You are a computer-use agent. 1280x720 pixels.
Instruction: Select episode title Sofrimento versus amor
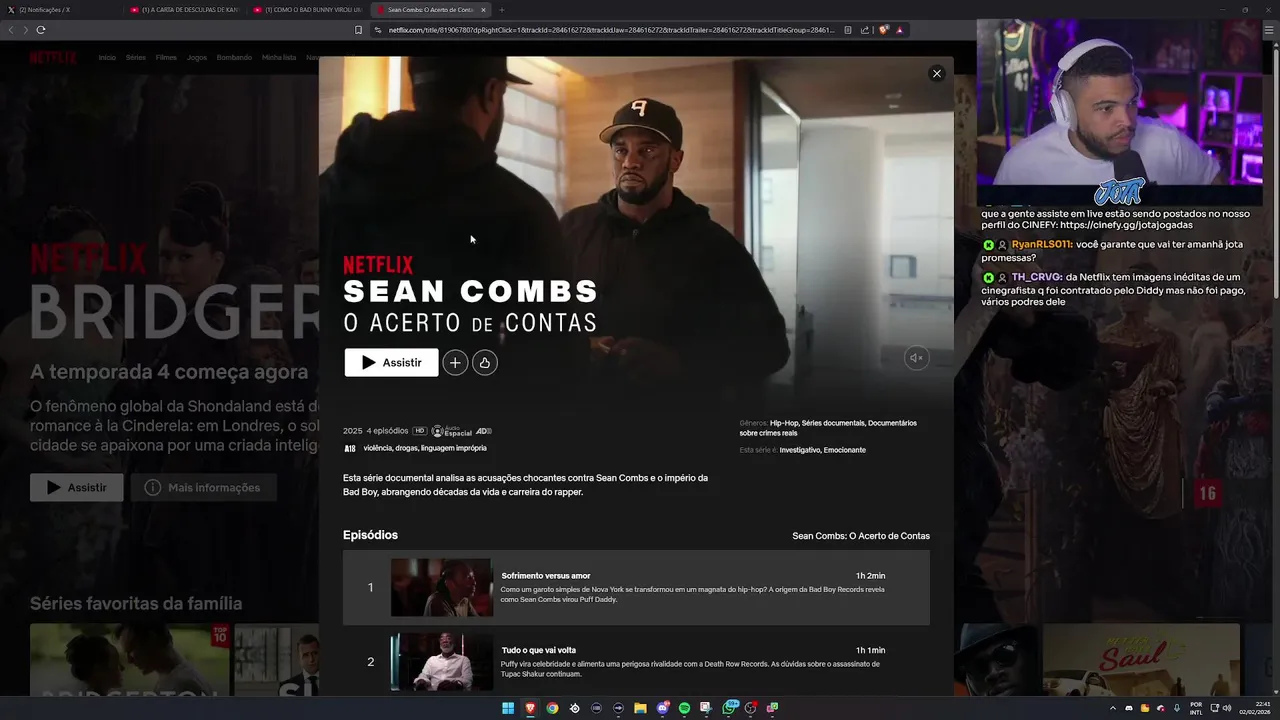point(546,576)
